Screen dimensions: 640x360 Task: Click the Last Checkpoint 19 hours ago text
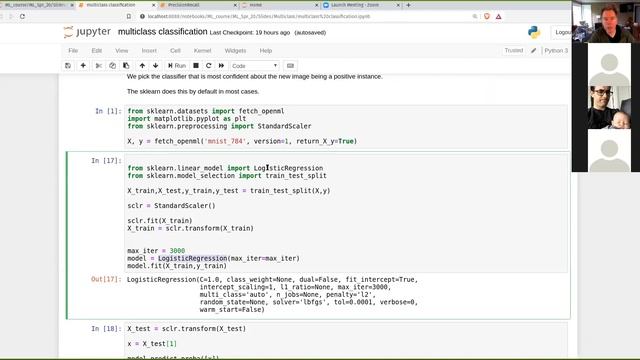(x=250, y=33)
